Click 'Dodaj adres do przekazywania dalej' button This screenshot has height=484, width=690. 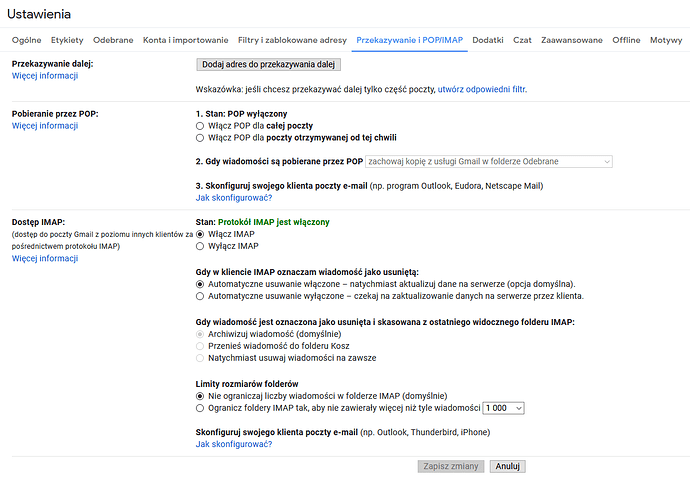268,65
